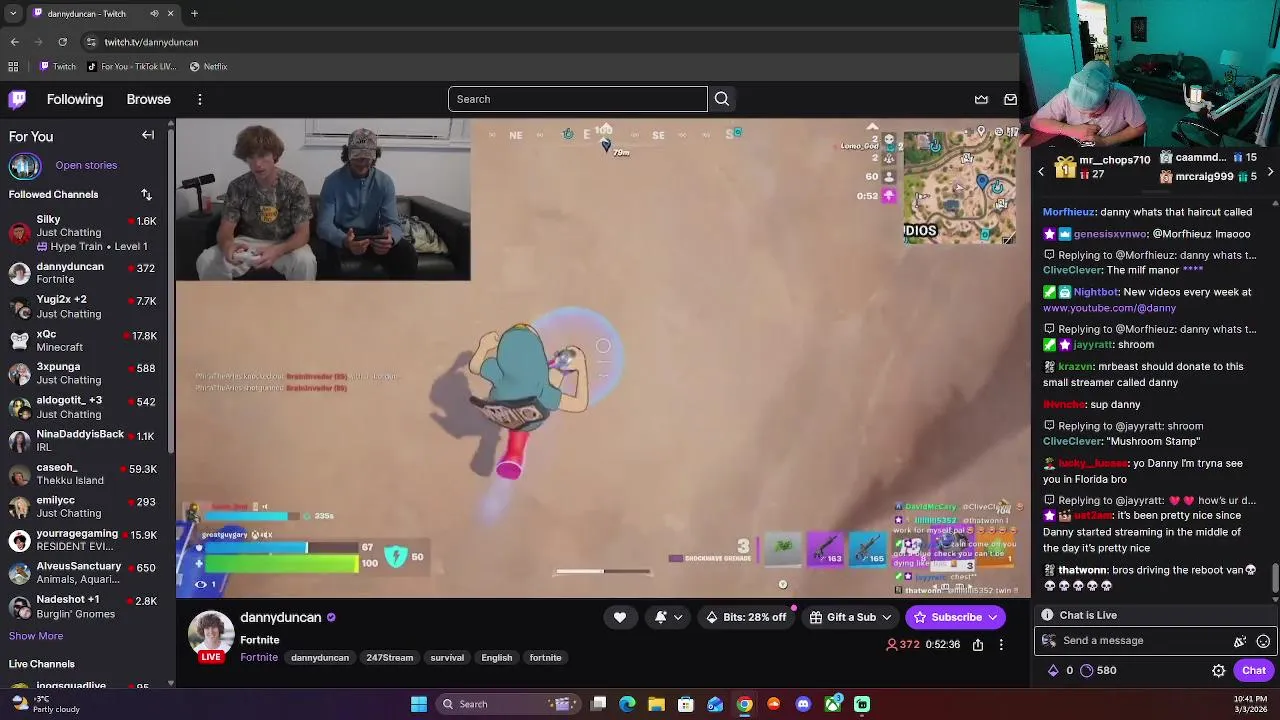Focus the Twitch search box
The height and width of the screenshot is (720, 1280).
[x=577, y=99]
